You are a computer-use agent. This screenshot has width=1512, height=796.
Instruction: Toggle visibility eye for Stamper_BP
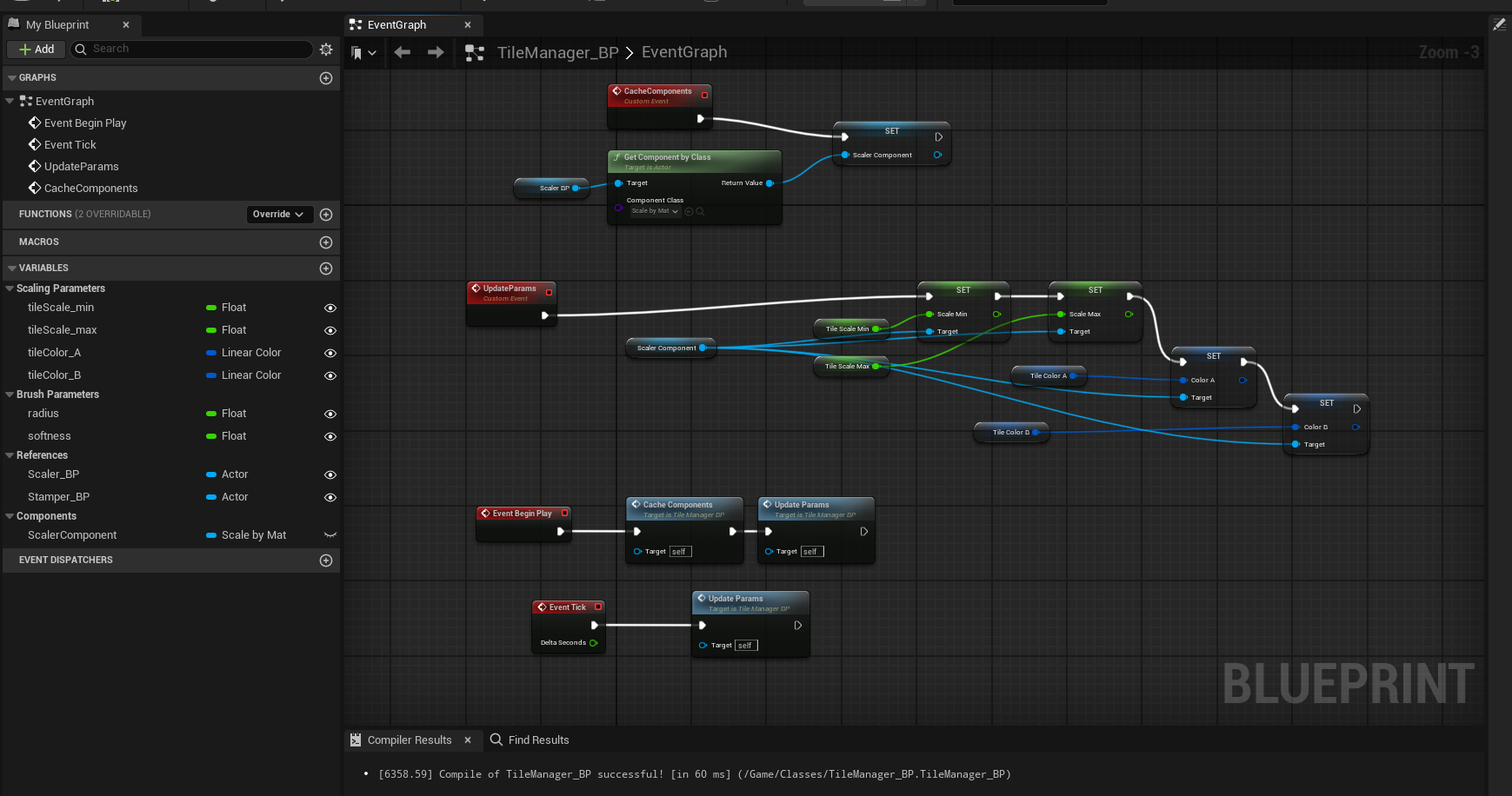pyautogui.click(x=330, y=497)
